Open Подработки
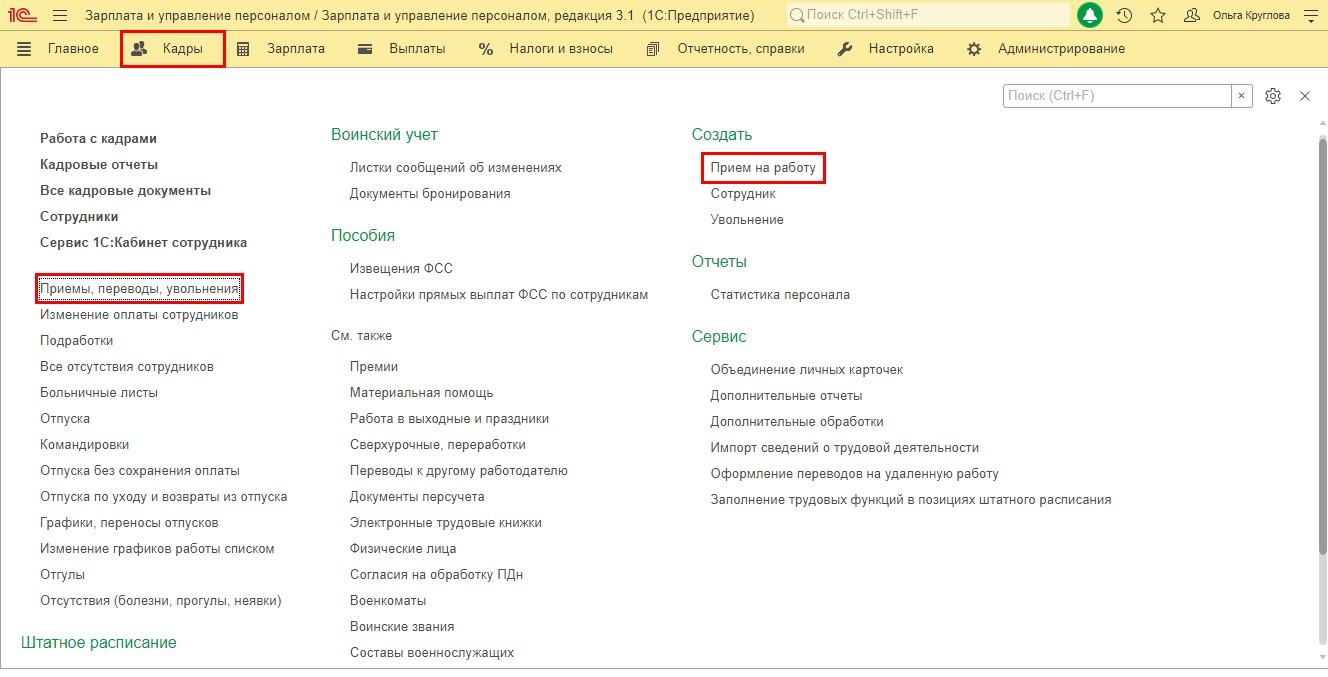 click(x=76, y=341)
